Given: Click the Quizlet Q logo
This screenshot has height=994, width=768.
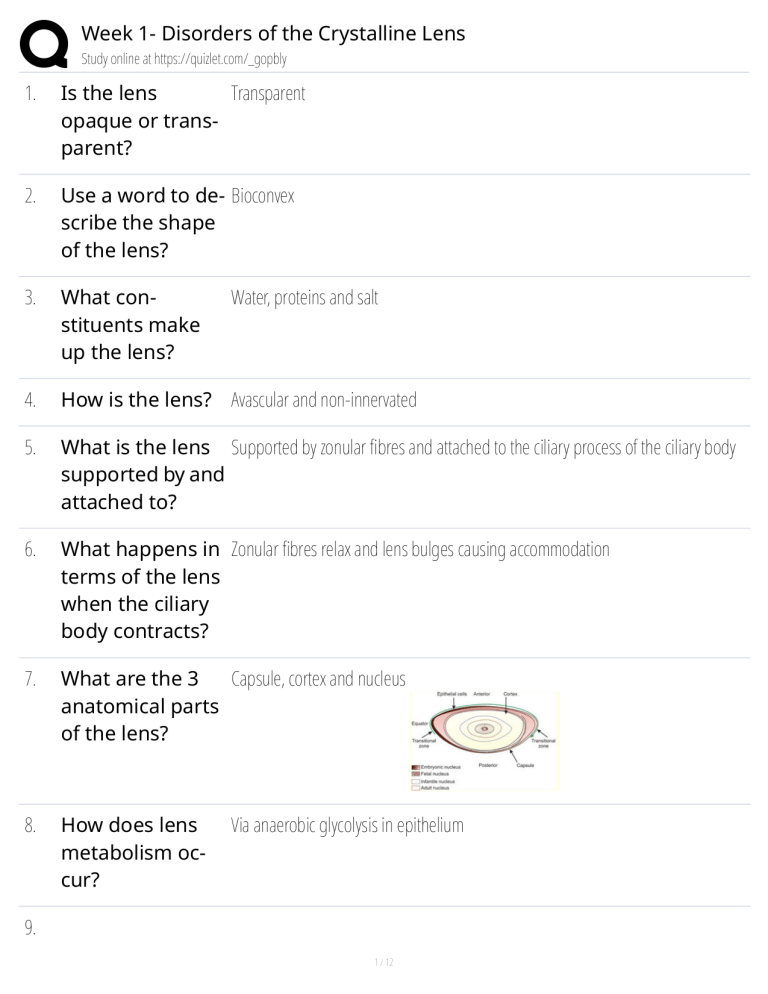Looking at the screenshot, I should coord(44,44).
